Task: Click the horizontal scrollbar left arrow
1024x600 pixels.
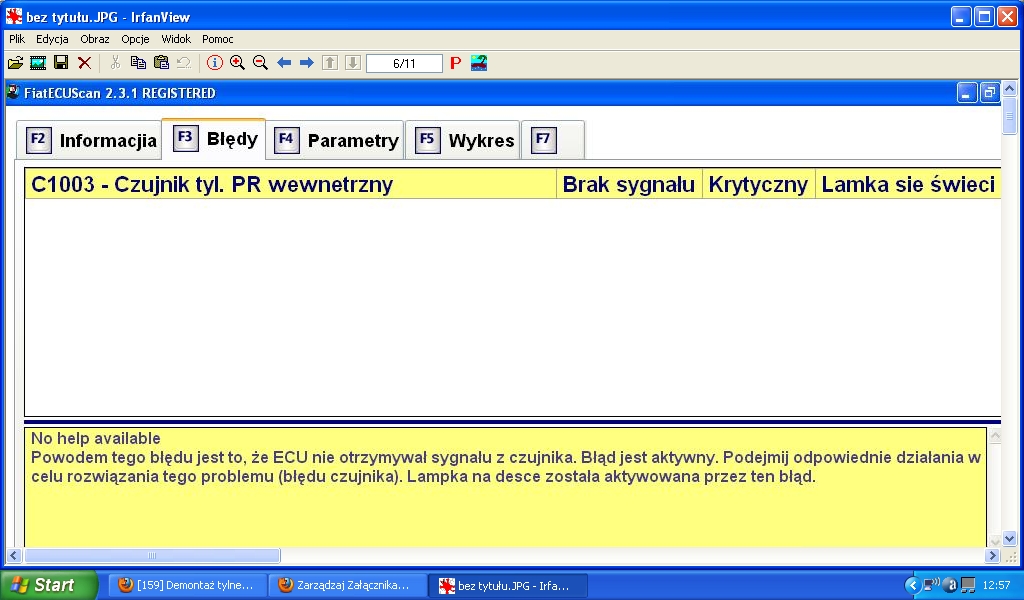Action: coord(14,556)
